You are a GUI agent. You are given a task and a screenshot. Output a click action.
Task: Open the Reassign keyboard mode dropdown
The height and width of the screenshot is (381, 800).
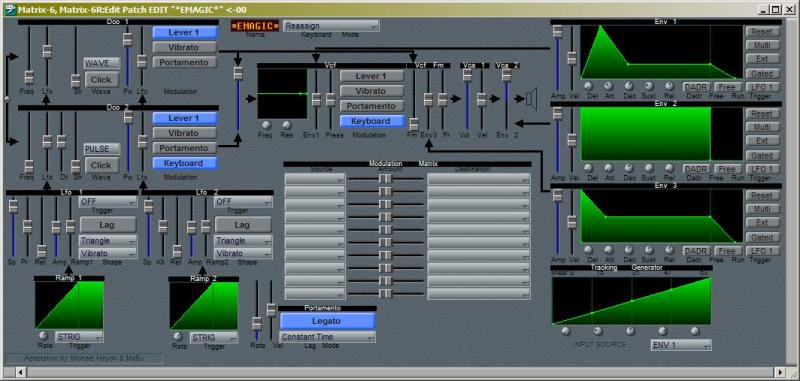point(332,26)
